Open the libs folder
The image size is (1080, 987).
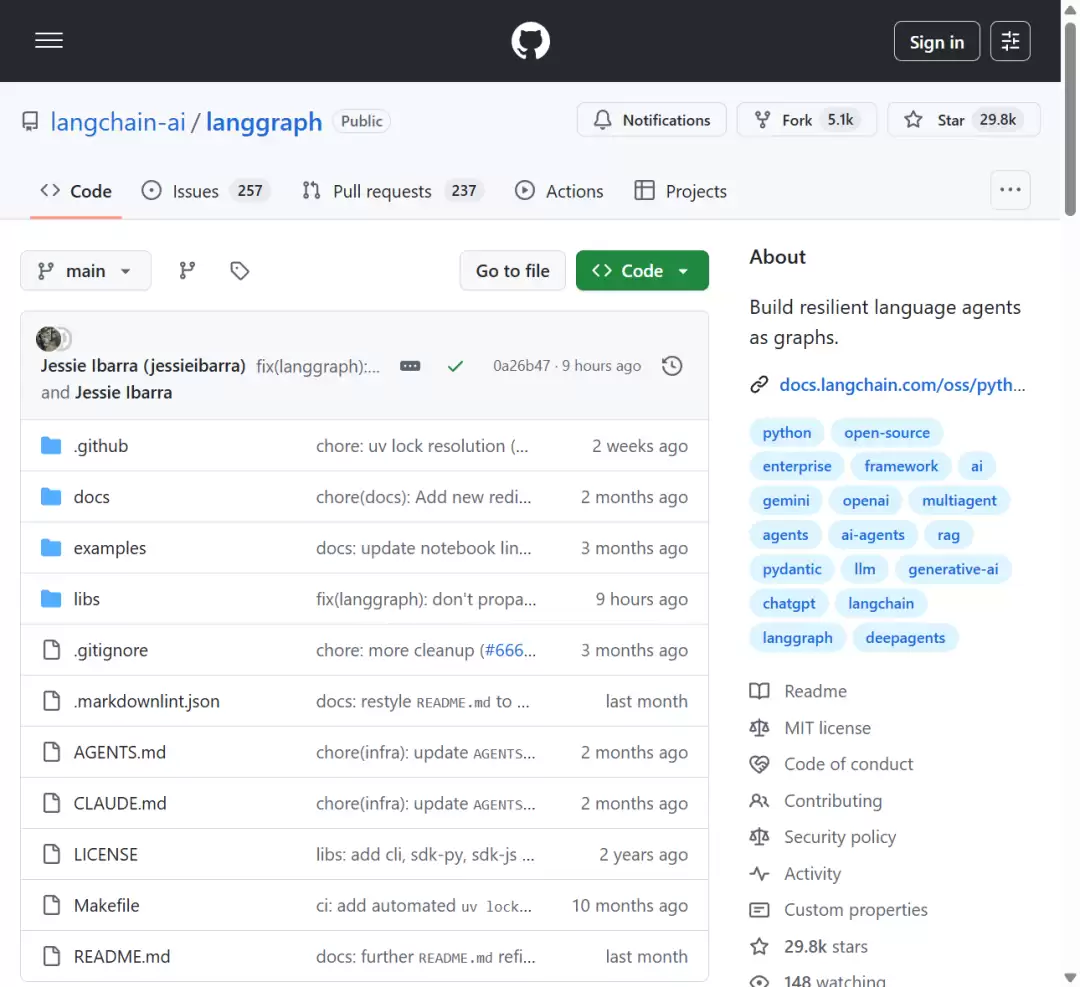87,599
